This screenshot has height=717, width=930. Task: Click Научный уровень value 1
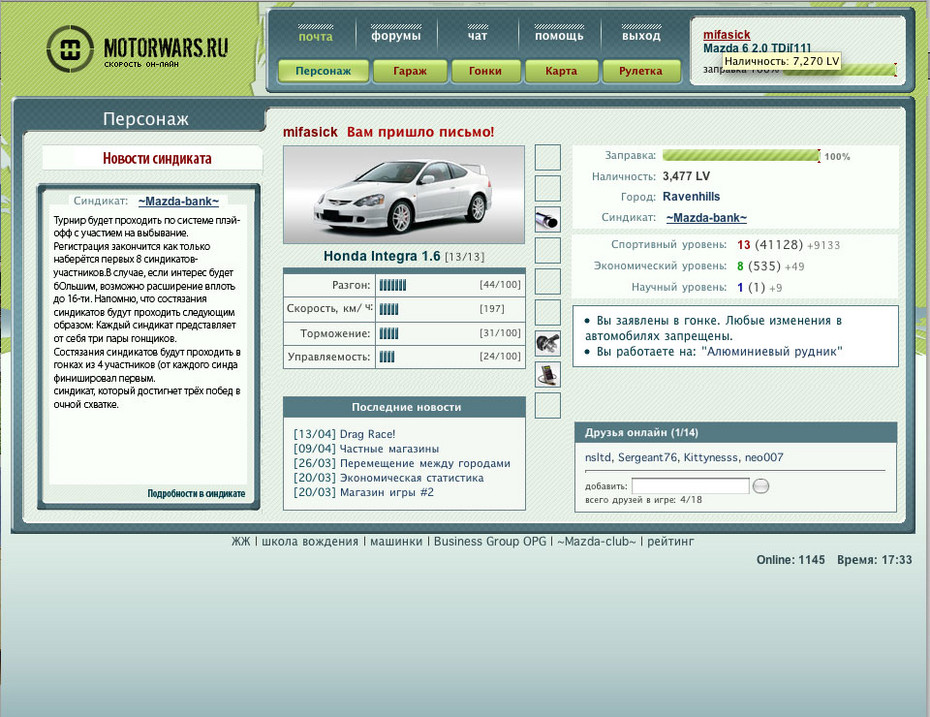[x=740, y=288]
